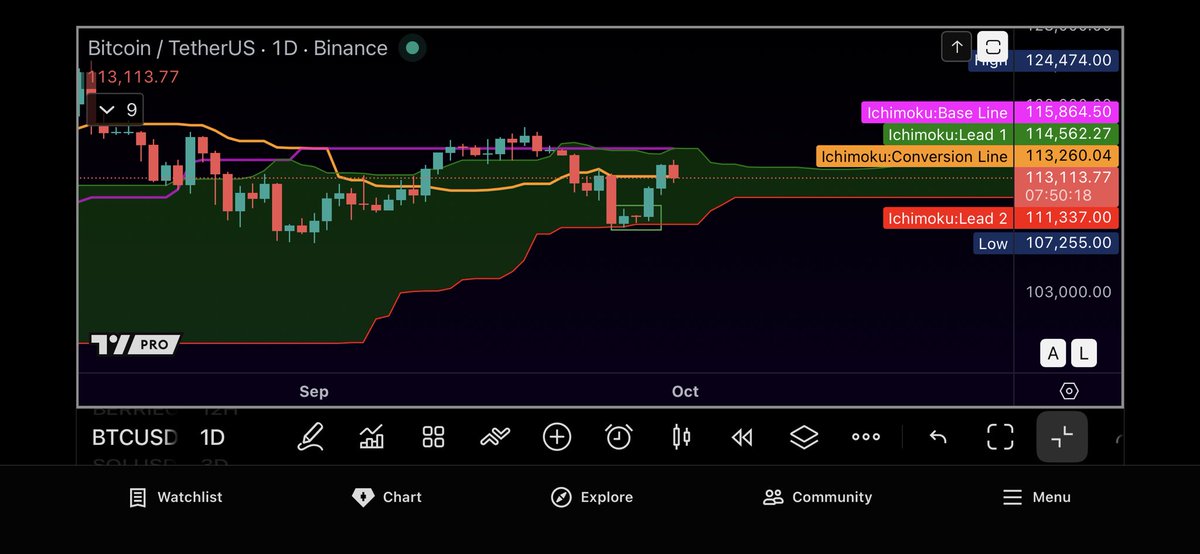Tap the red 113,113.77 legend price

click(133, 77)
